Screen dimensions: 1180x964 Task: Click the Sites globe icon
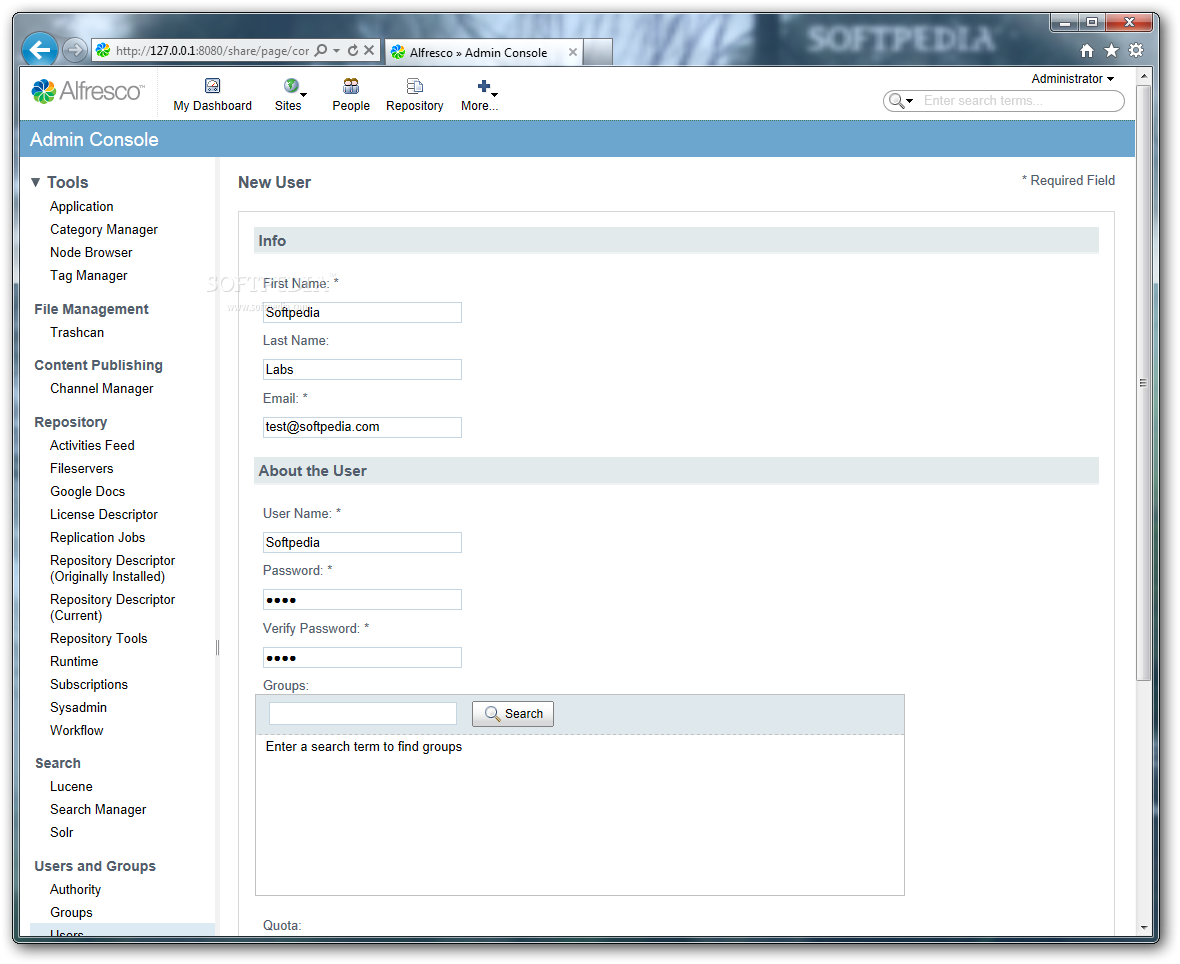(290, 86)
